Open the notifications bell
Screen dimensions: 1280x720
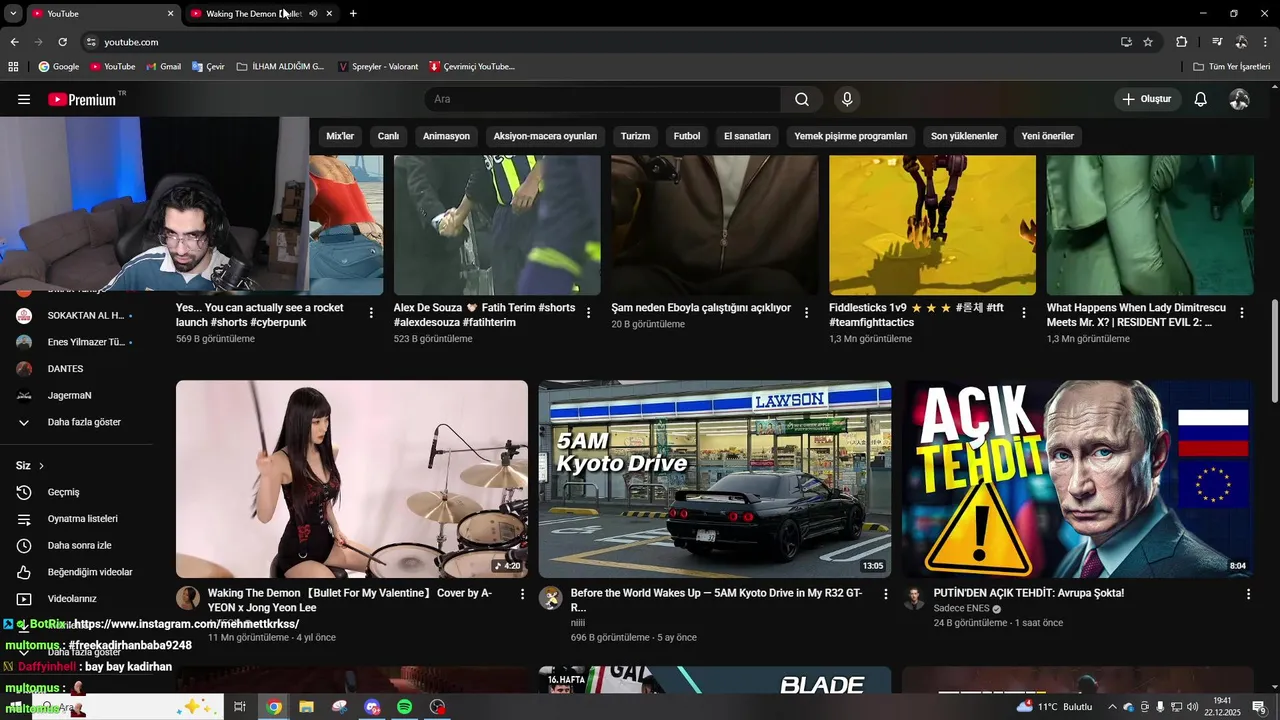pyautogui.click(x=1201, y=99)
